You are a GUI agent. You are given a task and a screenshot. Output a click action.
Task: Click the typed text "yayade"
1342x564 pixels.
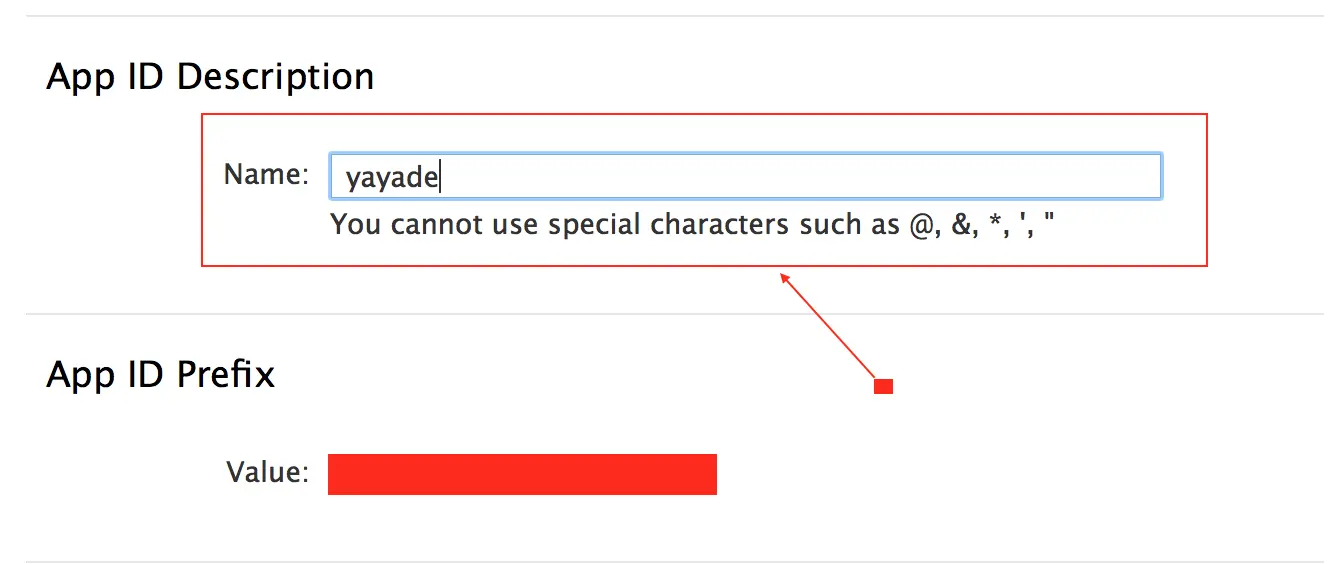point(392,178)
